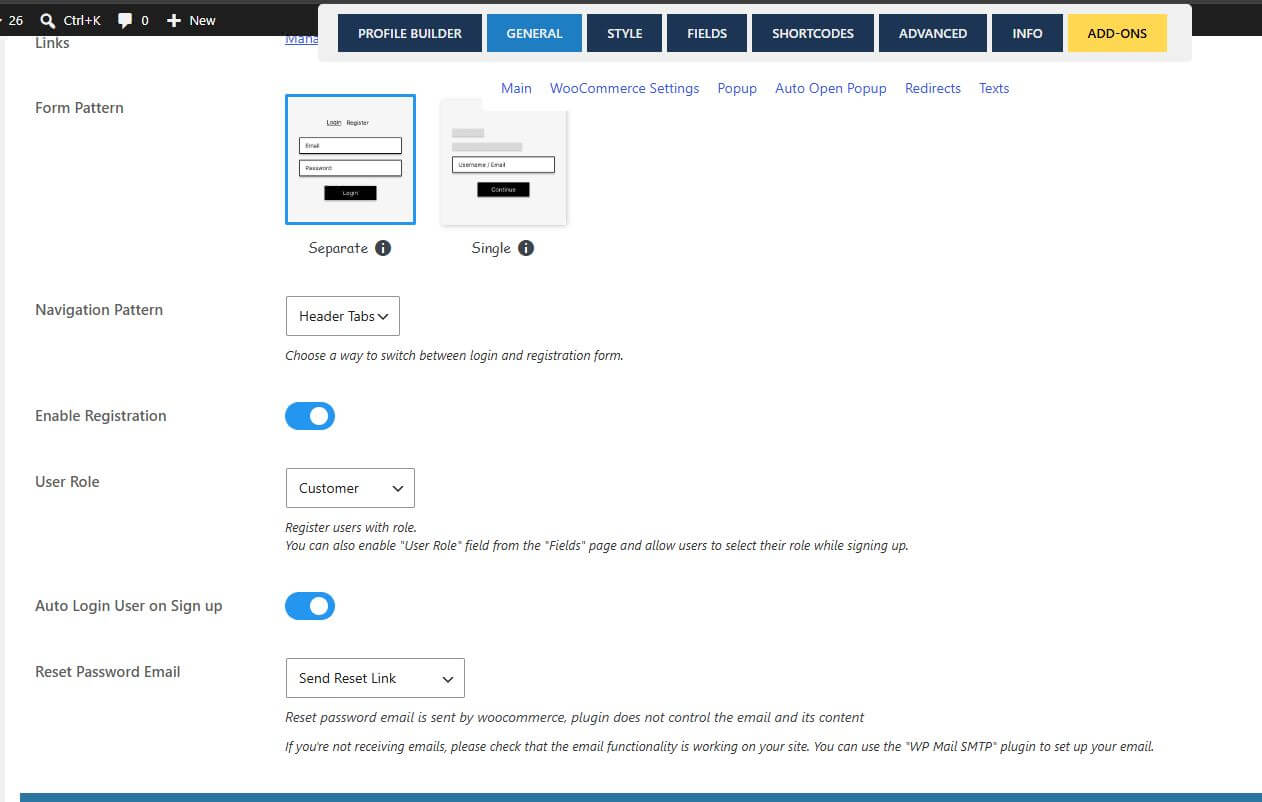1262x802 pixels.
Task: Switch to the Advanced tab
Action: [x=933, y=33]
